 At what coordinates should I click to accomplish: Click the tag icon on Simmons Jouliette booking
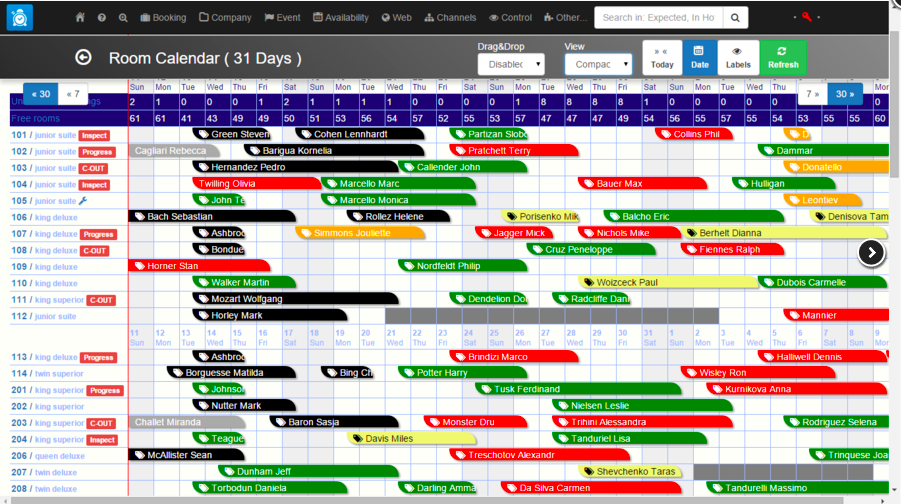tap(306, 233)
